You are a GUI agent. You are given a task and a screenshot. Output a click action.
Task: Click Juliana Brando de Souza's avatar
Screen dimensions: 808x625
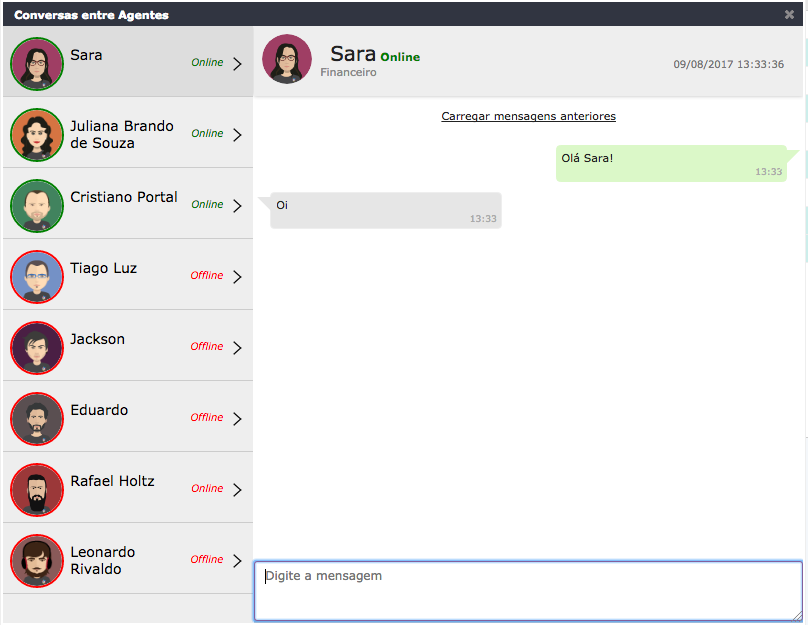coord(37,134)
